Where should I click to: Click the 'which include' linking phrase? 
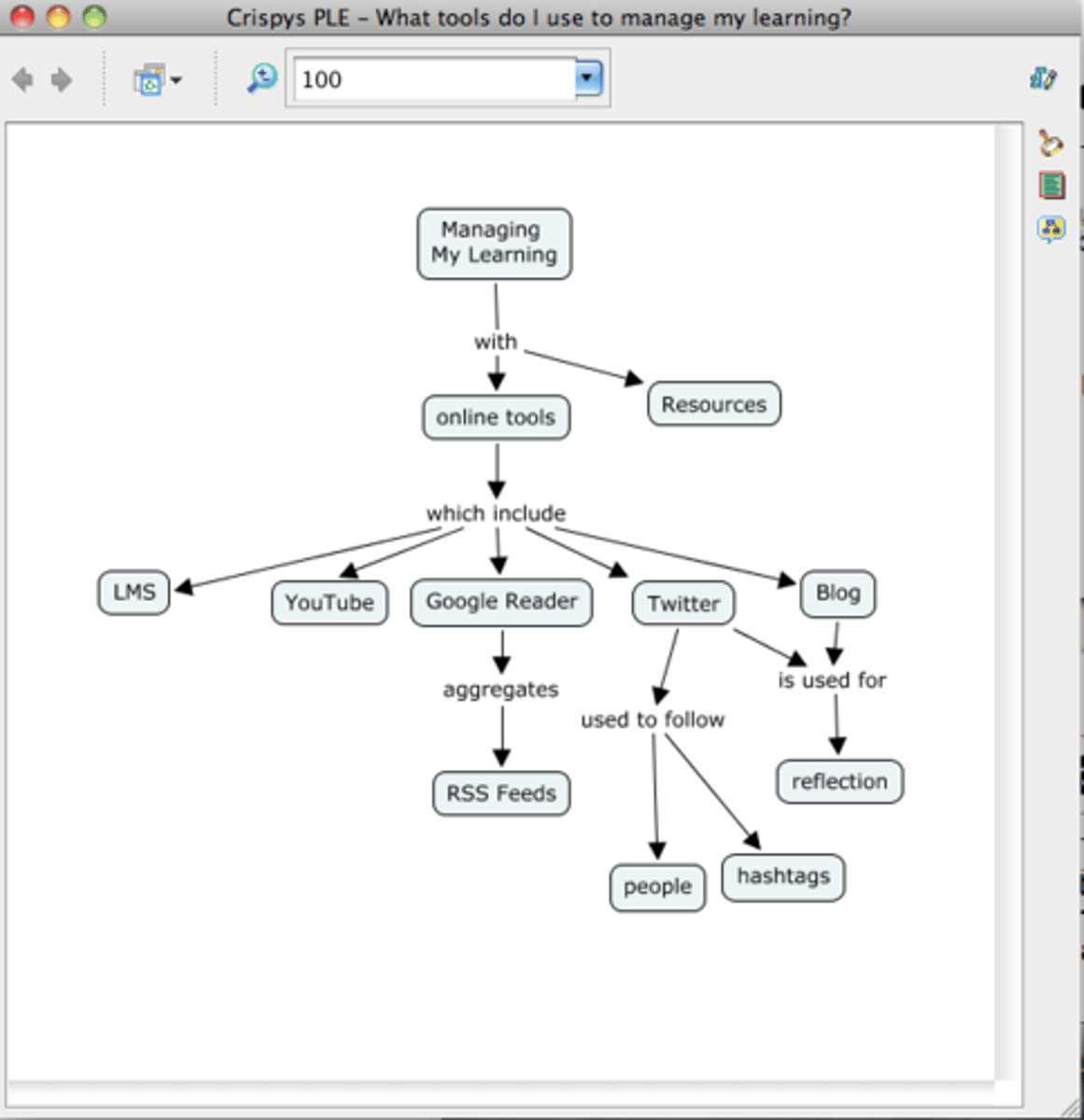(496, 513)
